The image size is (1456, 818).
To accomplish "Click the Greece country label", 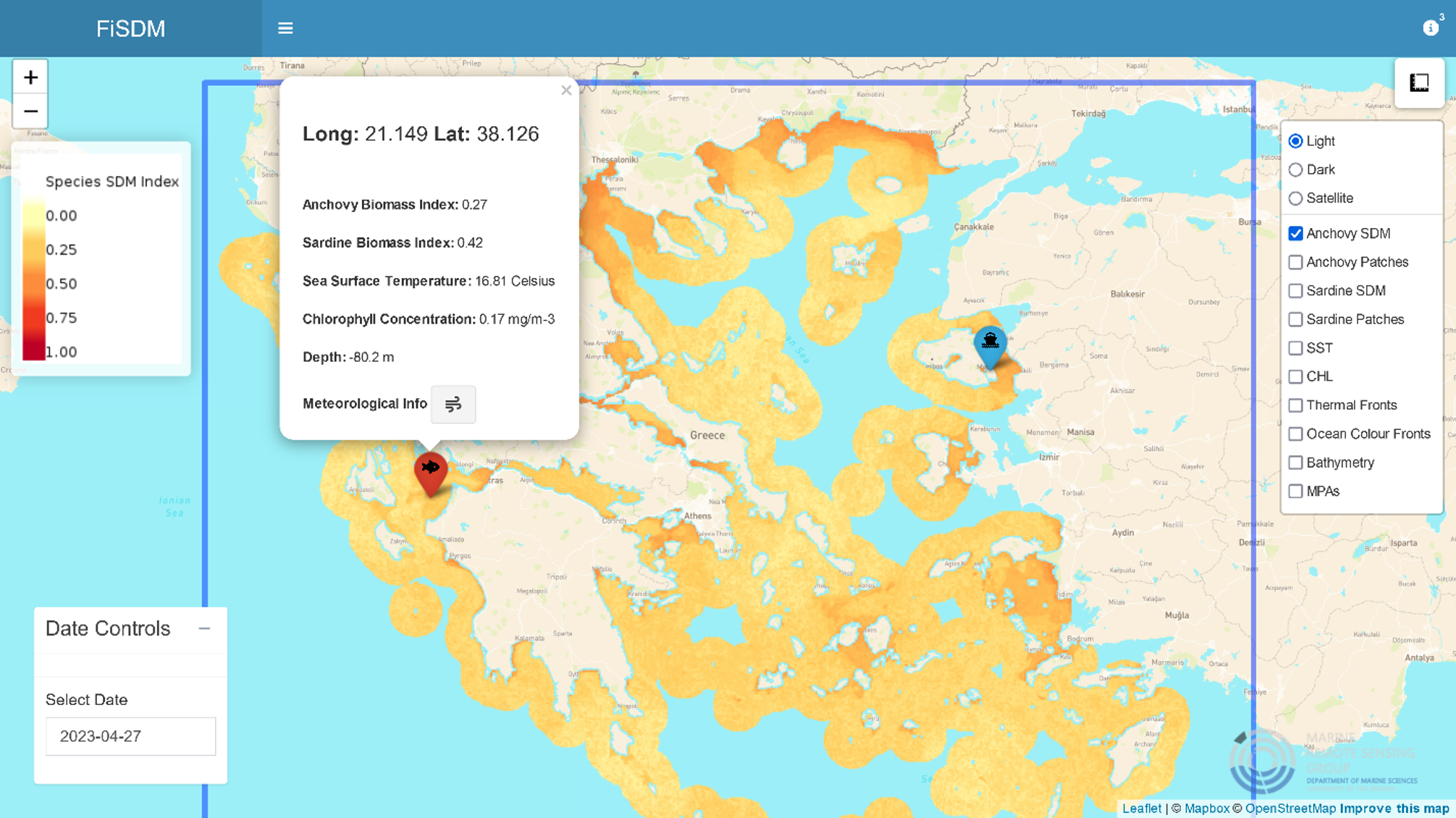I will click(x=707, y=435).
